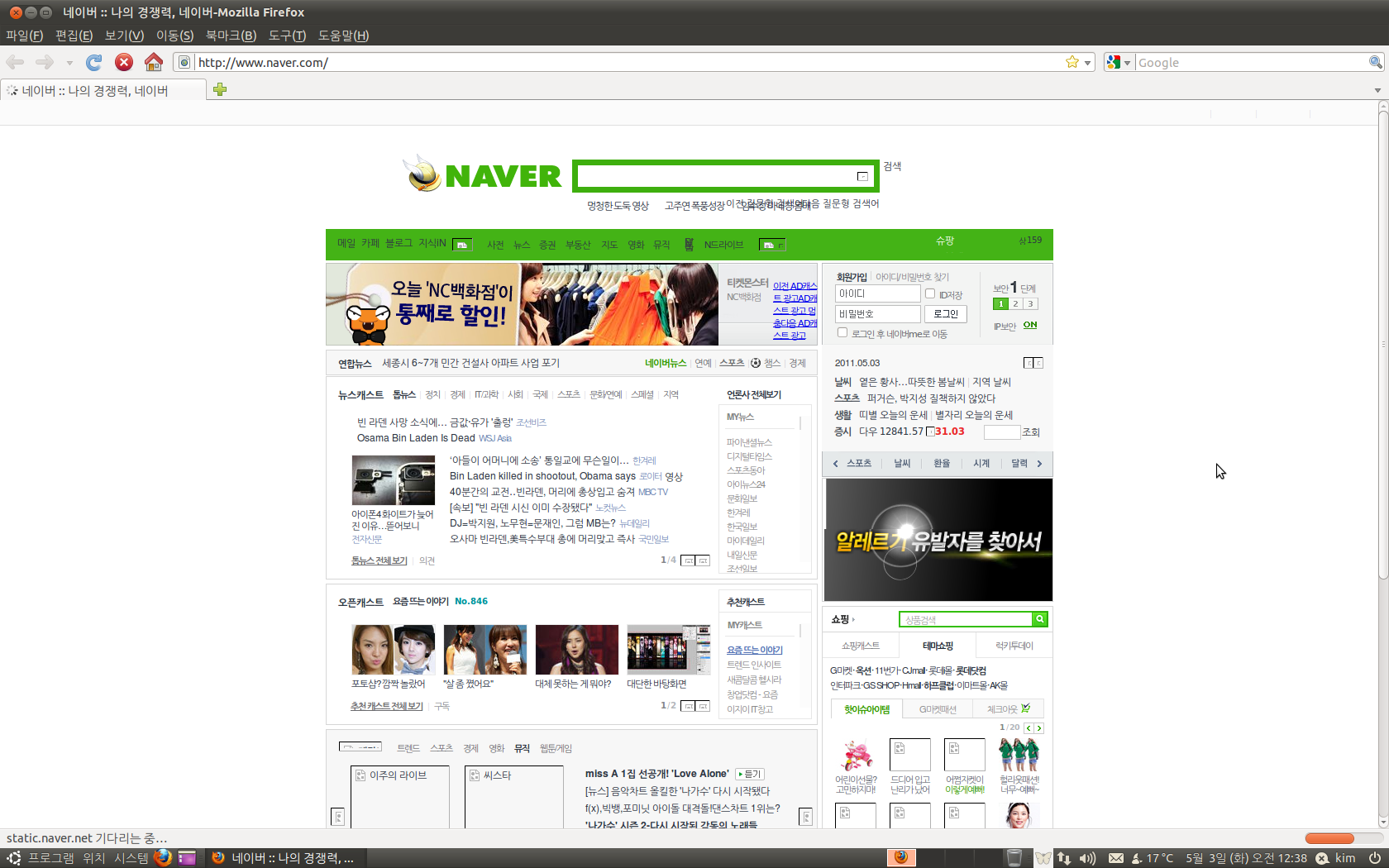Expand the Naver search box autocomplete arrow

pos(862,176)
